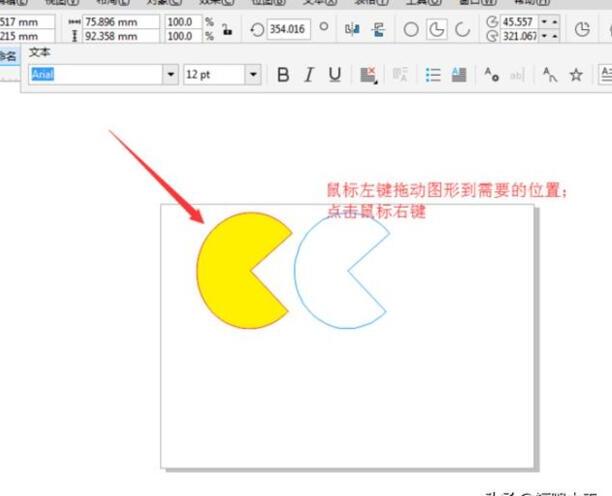The height and width of the screenshot is (496, 612).
Task: Open the font family dropdown arrow
Action: (171, 74)
